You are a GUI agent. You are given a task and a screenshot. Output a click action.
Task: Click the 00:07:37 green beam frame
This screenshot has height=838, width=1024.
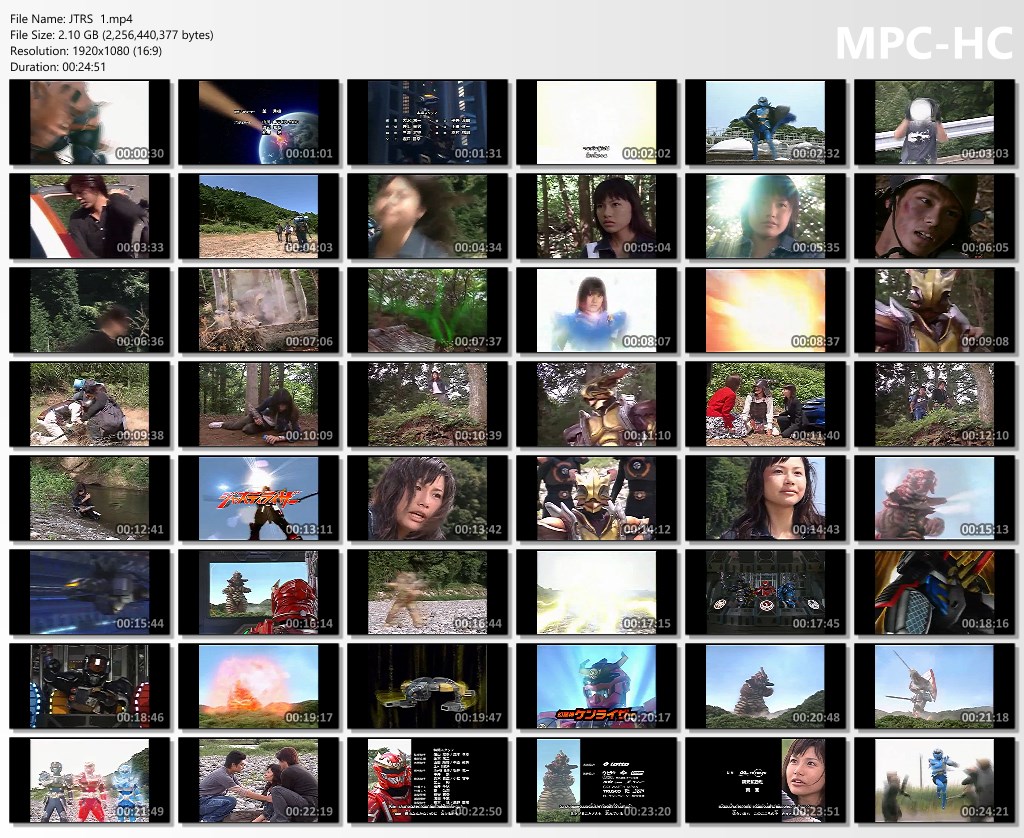428,310
